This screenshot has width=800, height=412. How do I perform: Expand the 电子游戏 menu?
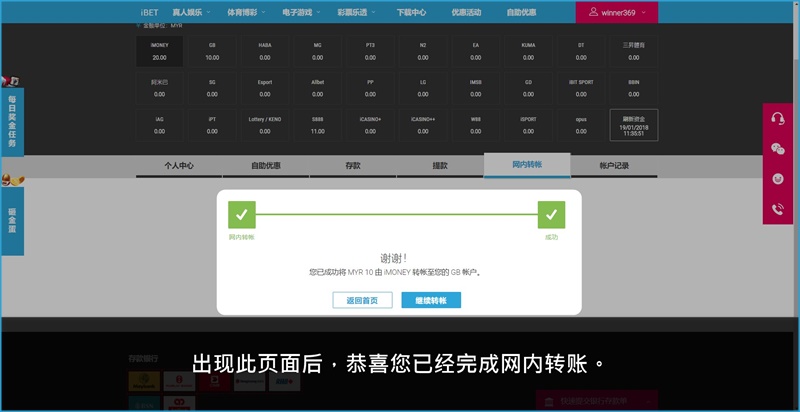point(301,12)
